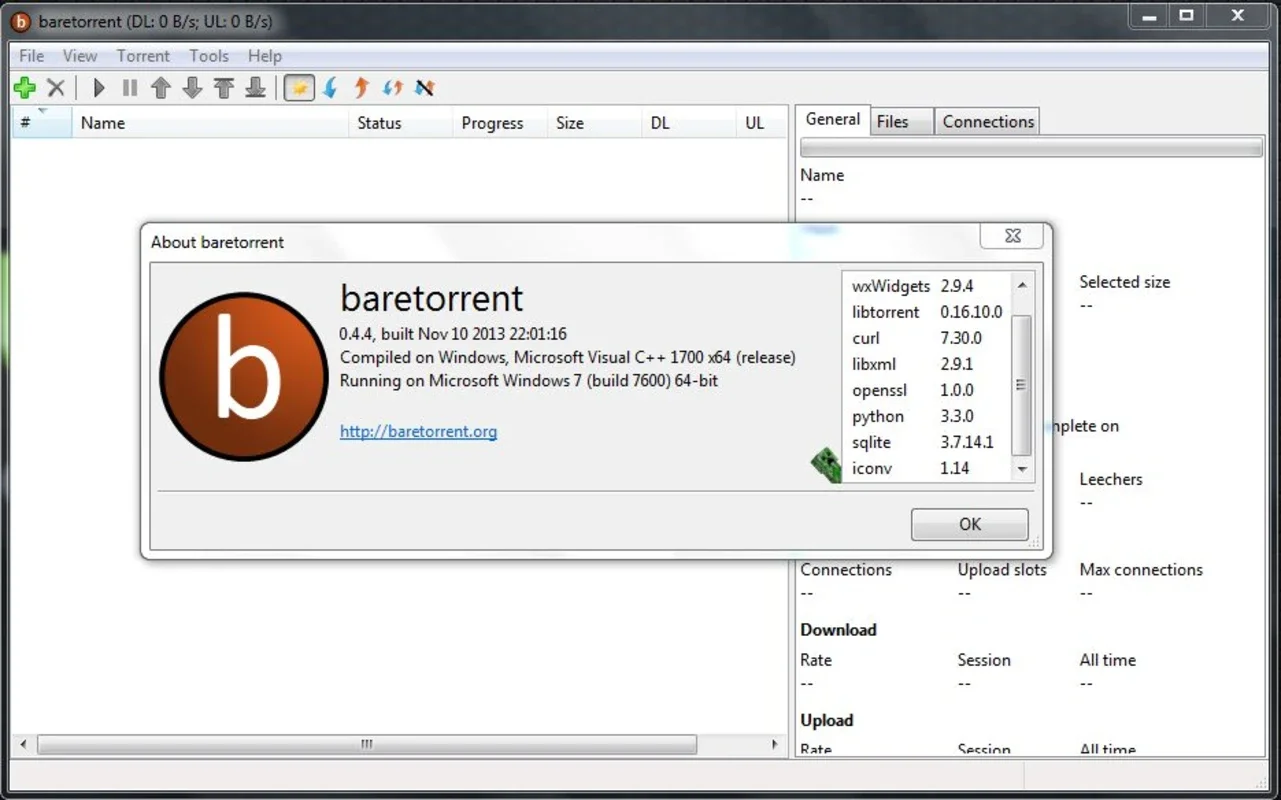
Task: Click the crossed-out arrows inactive filter icon
Action: [x=424, y=88]
